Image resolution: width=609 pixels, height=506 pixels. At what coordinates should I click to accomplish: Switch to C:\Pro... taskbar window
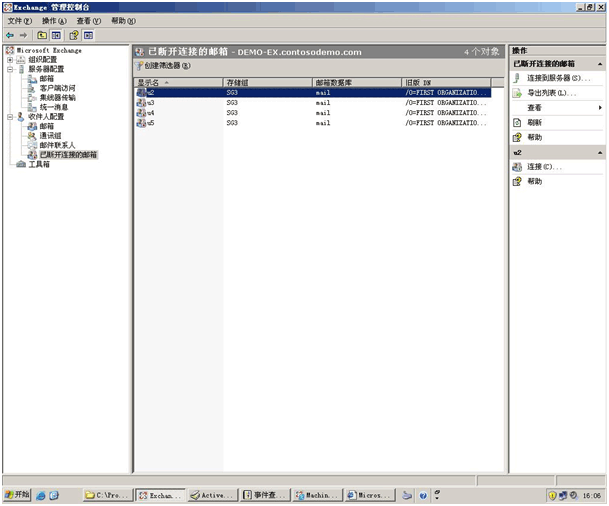point(108,496)
